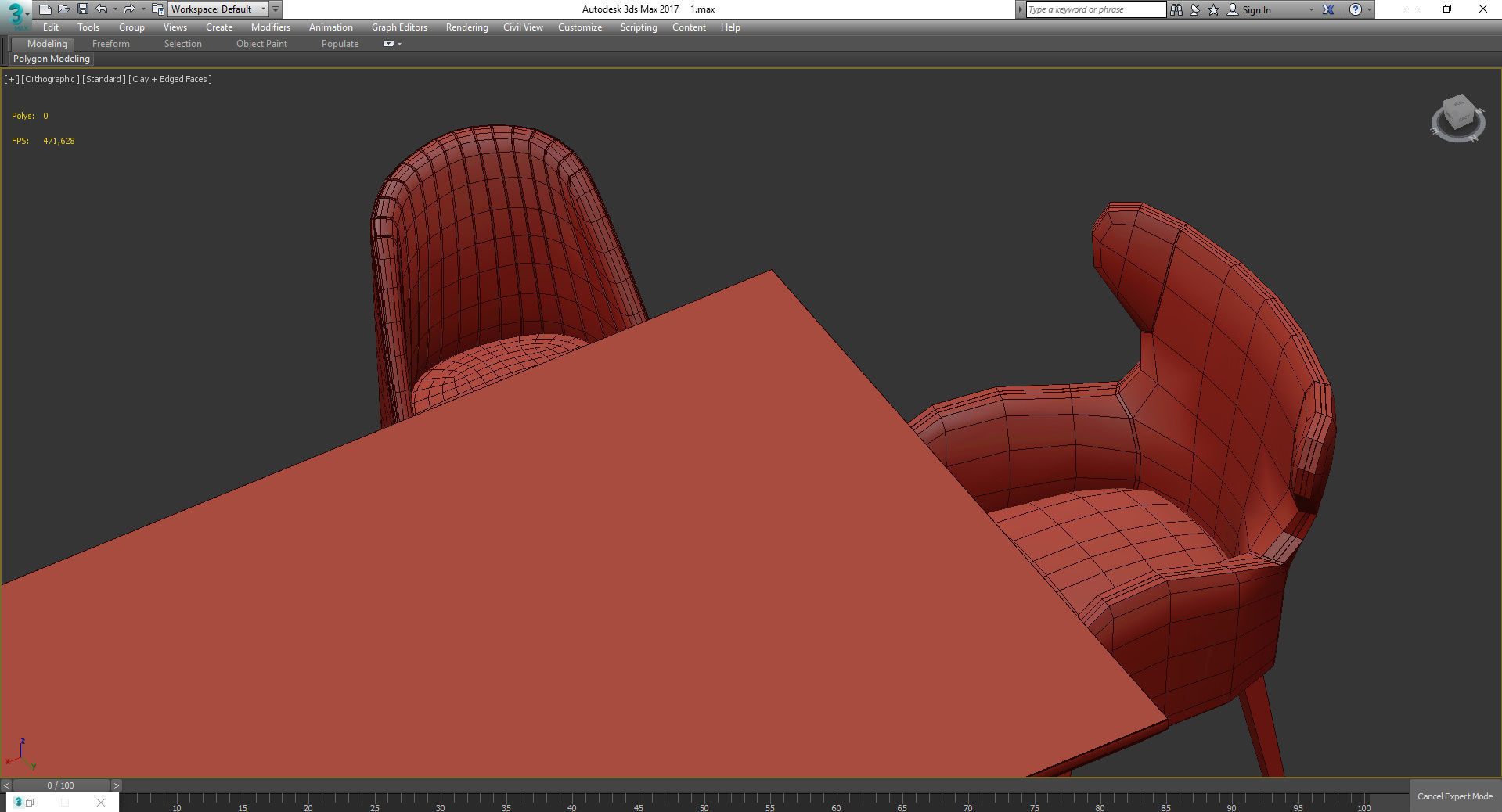Image resolution: width=1502 pixels, height=812 pixels.
Task: Switch to the Populate ribbon tab
Action: click(340, 44)
